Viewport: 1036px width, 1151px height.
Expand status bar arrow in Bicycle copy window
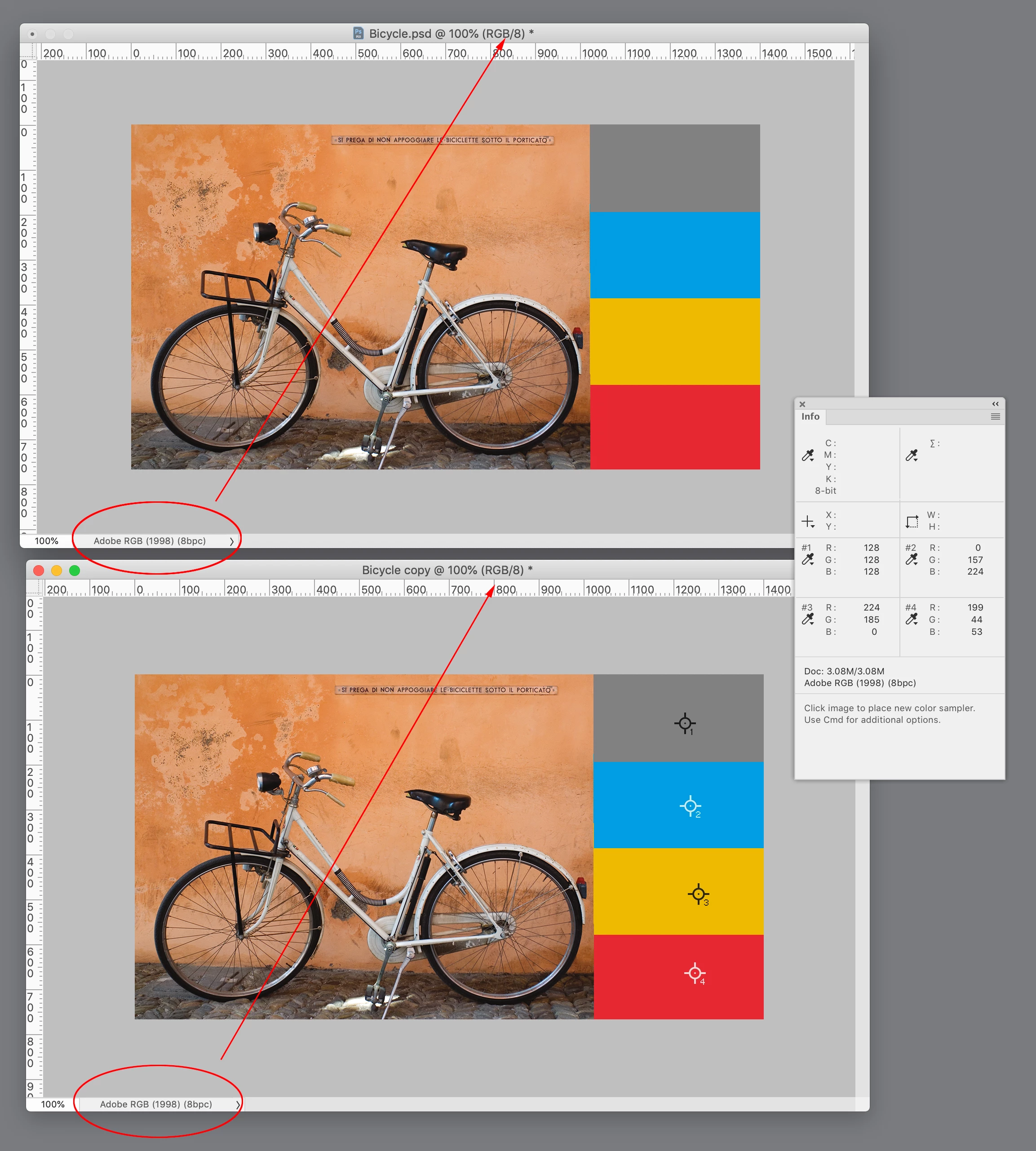pyautogui.click(x=238, y=1104)
